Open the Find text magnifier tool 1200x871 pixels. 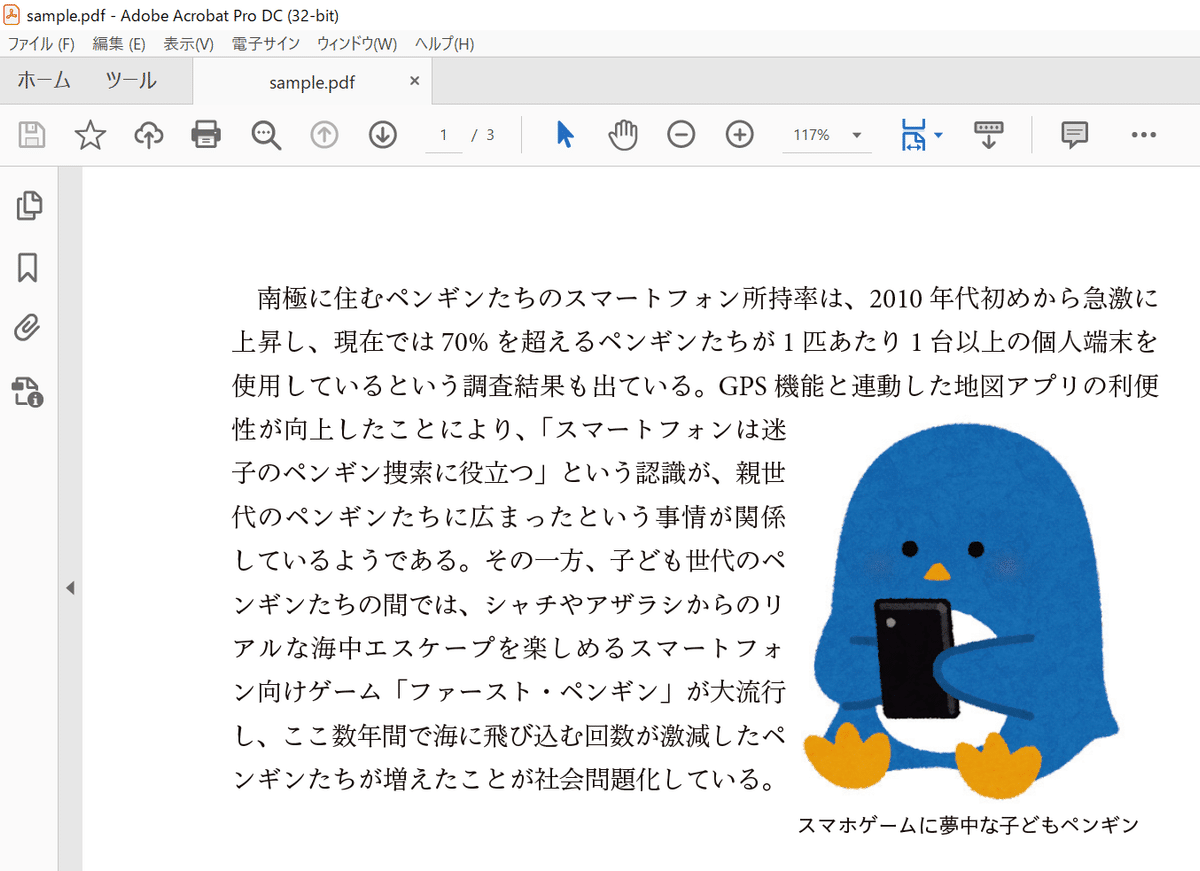point(266,135)
